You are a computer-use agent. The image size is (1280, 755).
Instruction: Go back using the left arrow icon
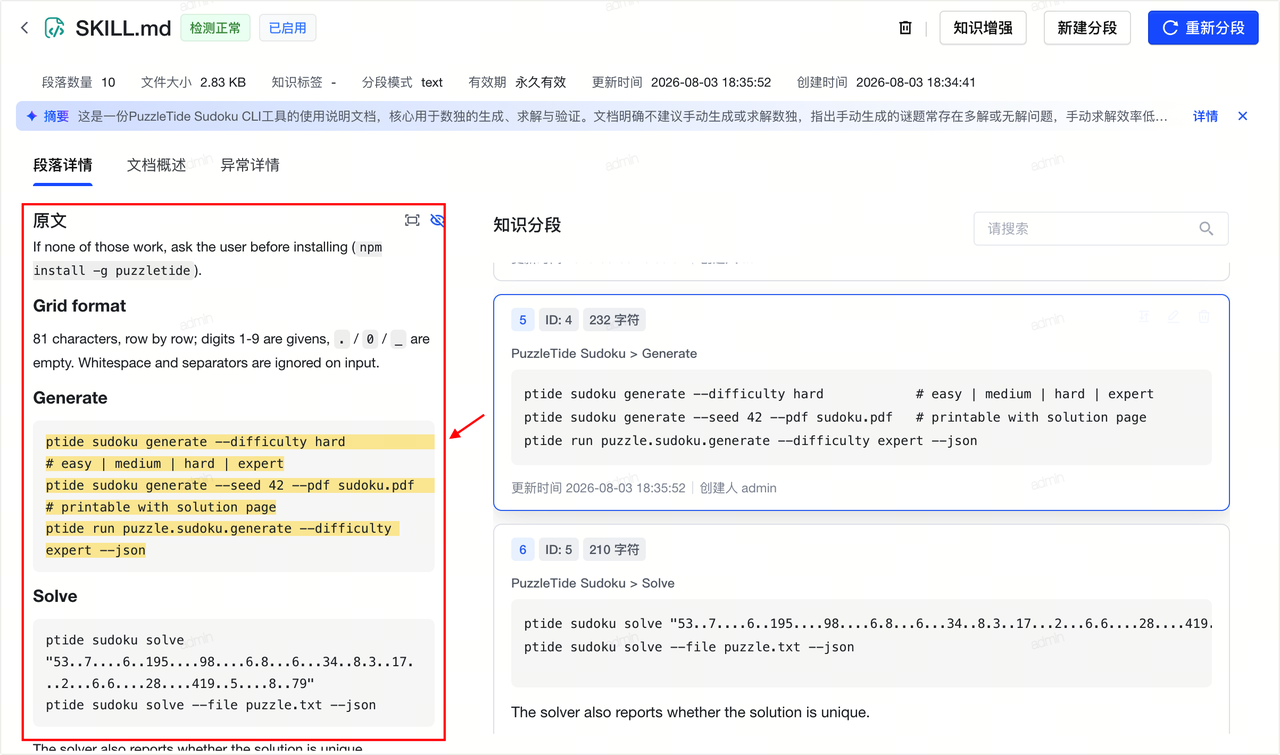[x=25, y=28]
